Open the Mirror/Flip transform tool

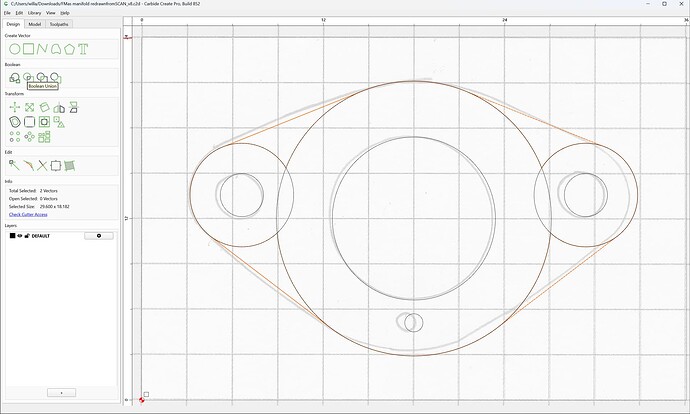(x=59, y=107)
